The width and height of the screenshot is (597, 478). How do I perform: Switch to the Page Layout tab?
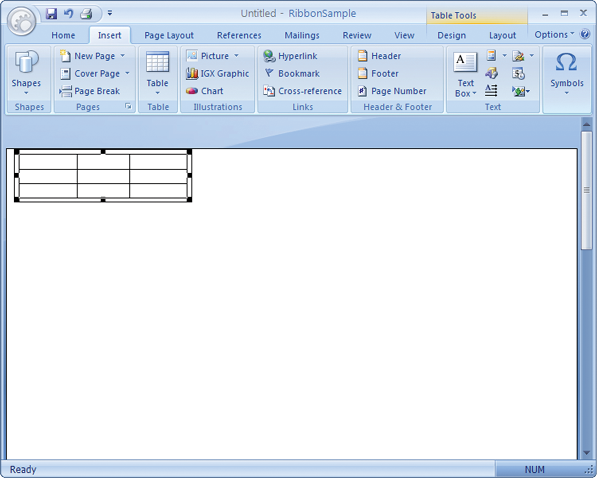click(169, 35)
